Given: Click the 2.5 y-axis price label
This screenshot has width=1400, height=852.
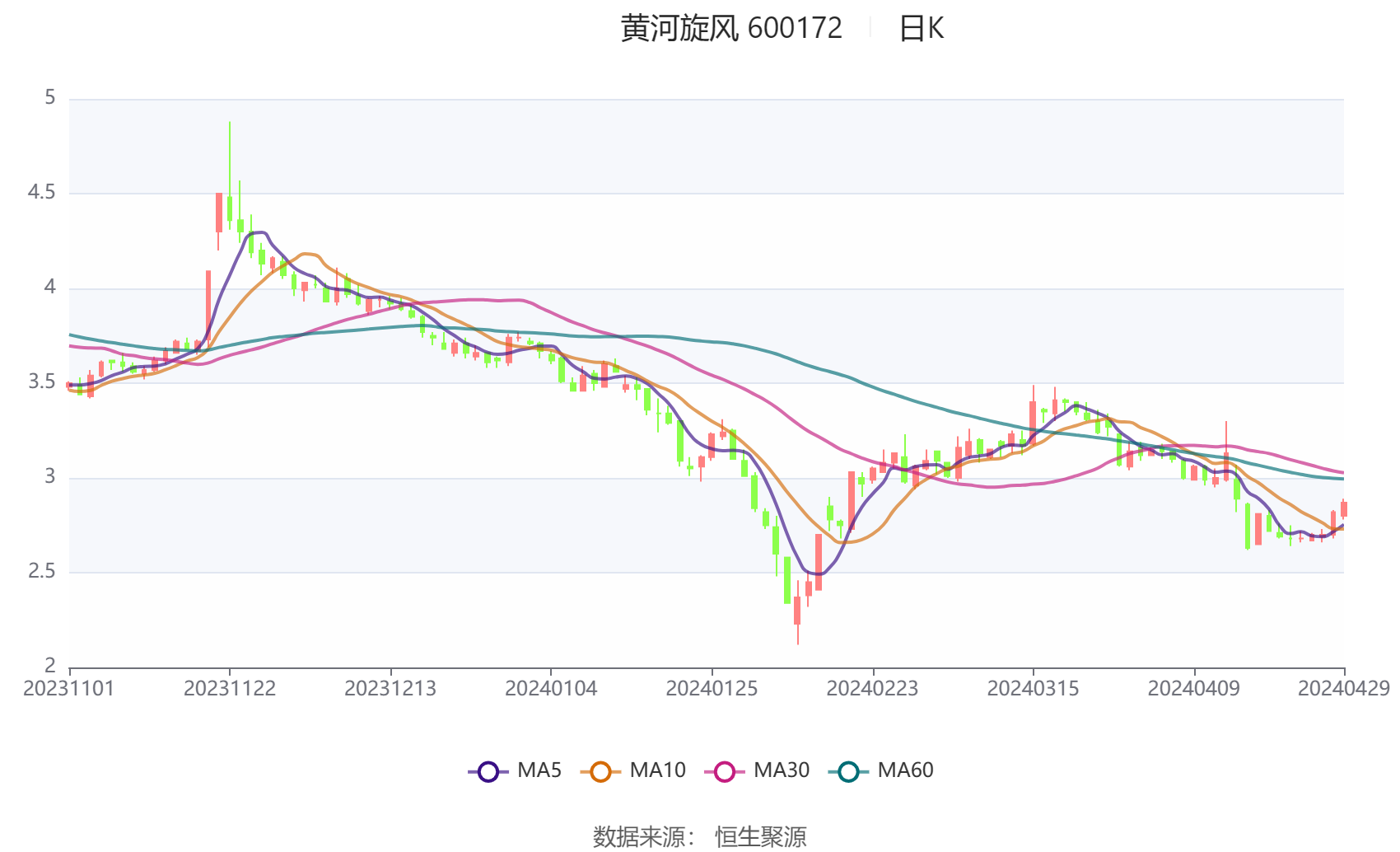Looking at the screenshot, I should click(41, 572).
